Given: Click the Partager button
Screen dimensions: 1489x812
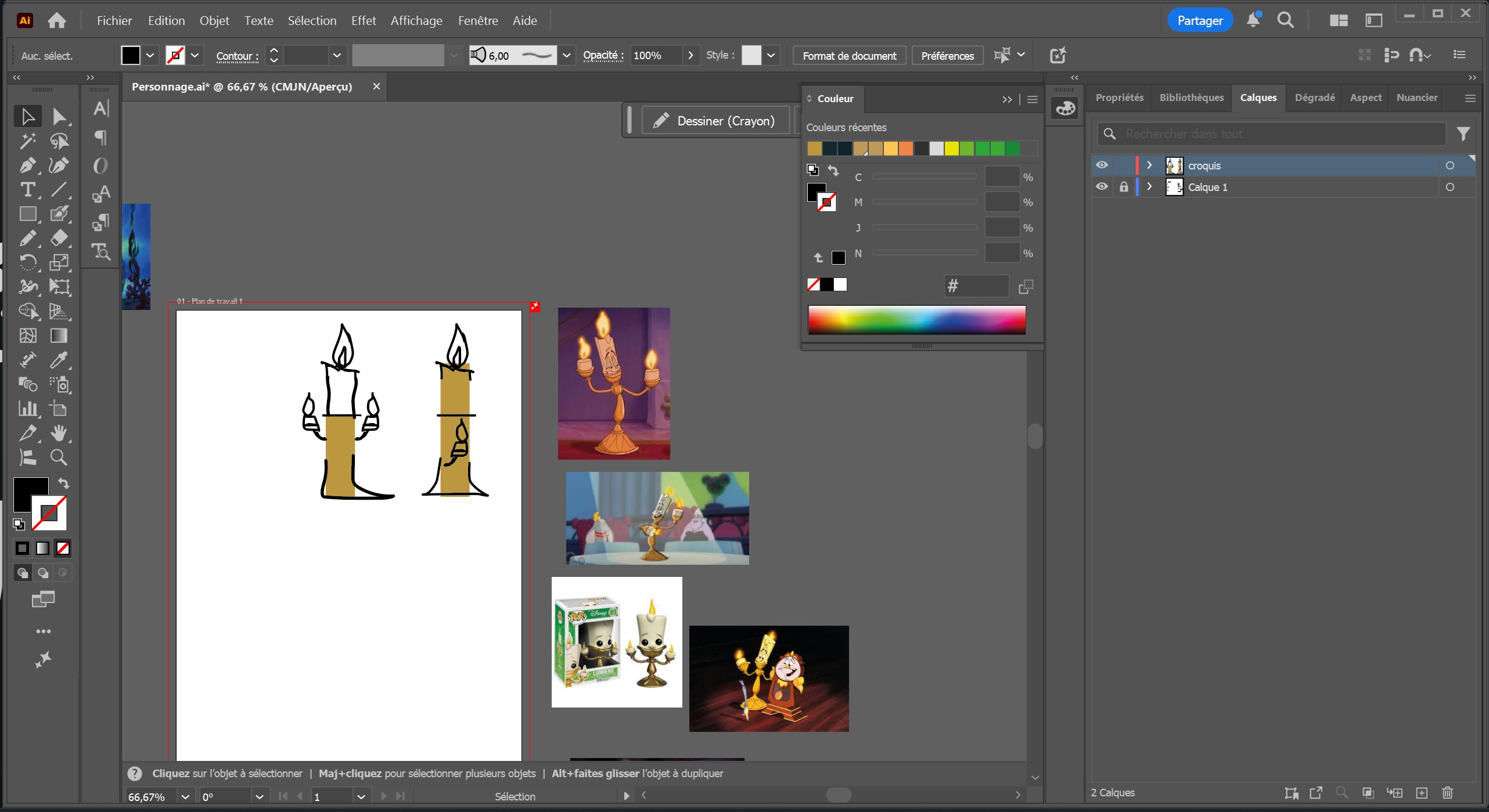Looking at the screenshot, I should tap(1200, 21).
